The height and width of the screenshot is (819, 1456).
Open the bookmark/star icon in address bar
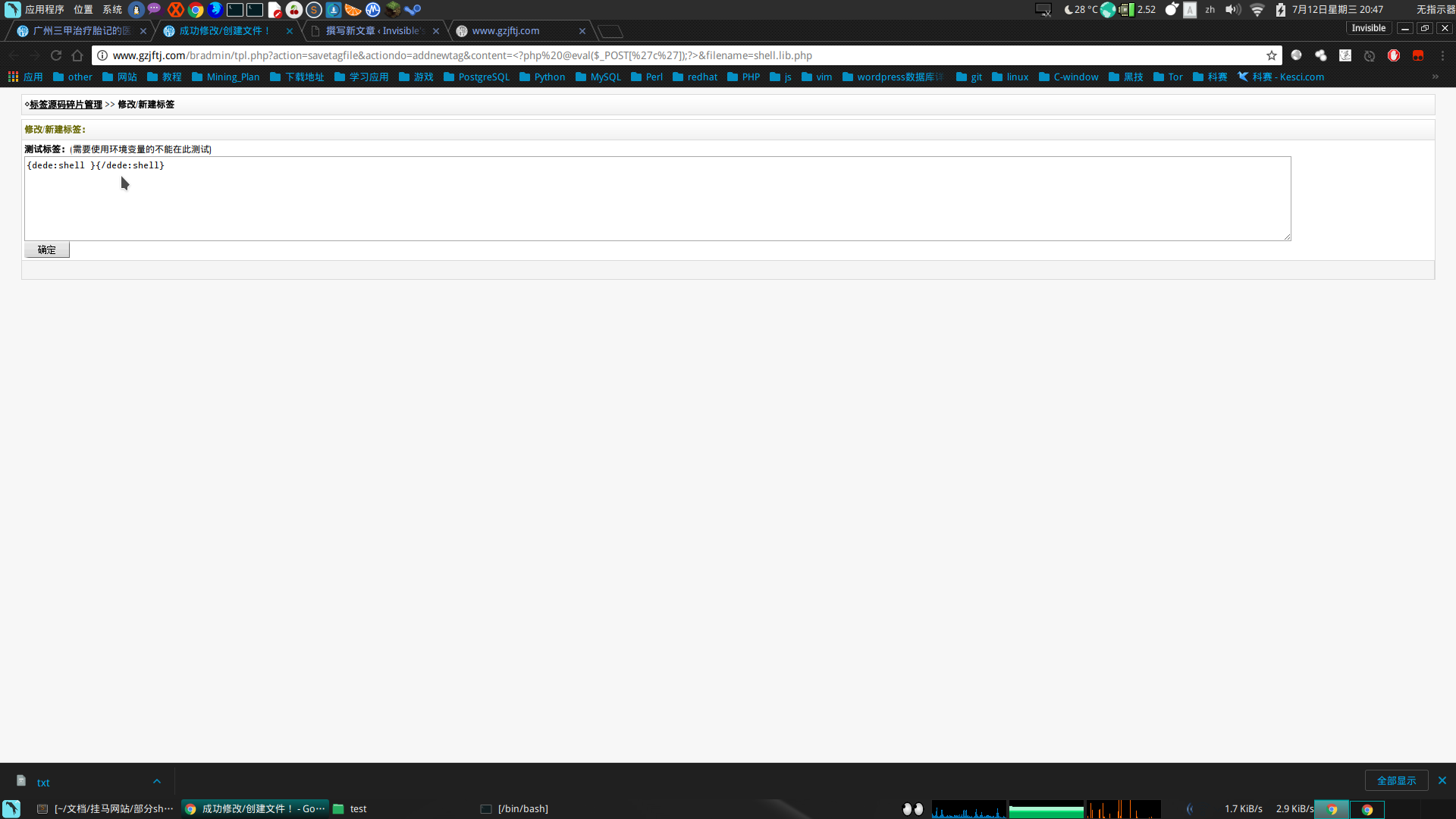tap(1272, 55)
